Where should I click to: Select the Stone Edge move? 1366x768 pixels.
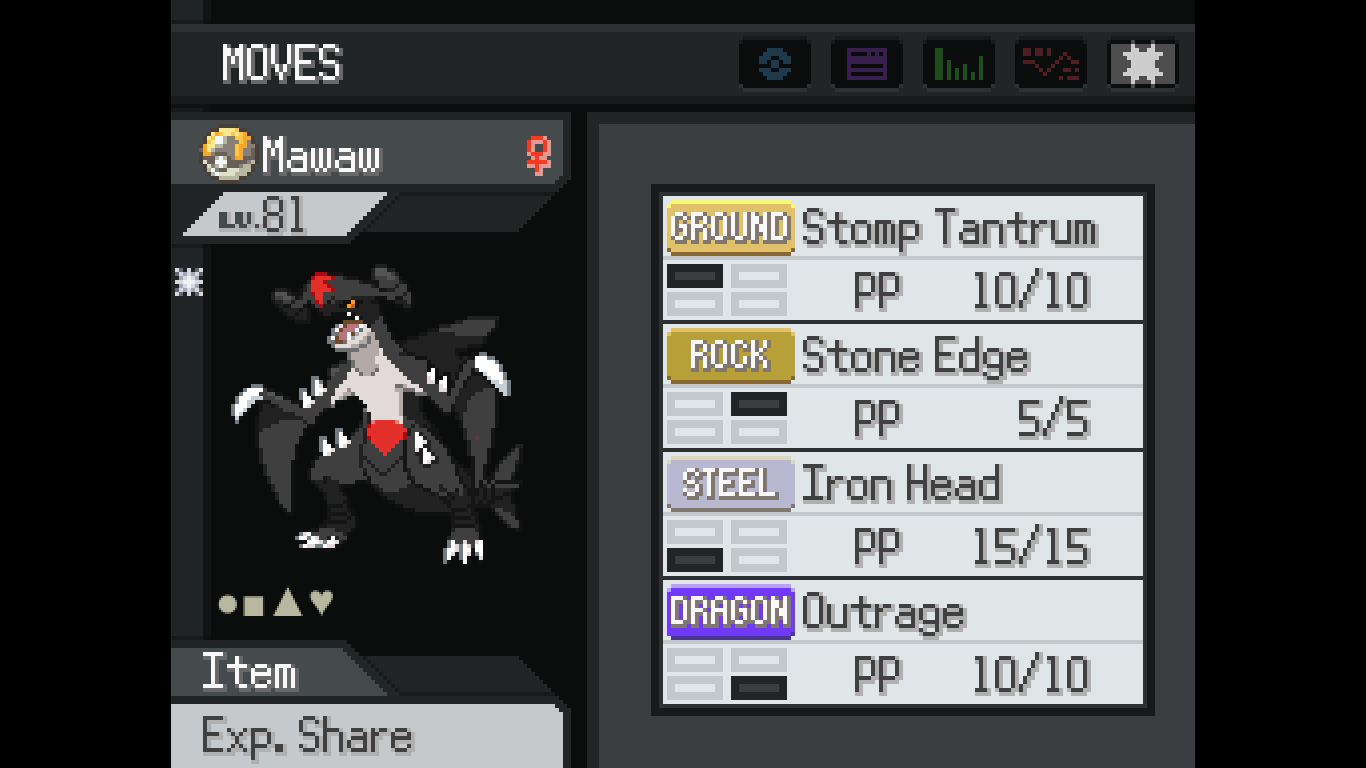point(903,386)
